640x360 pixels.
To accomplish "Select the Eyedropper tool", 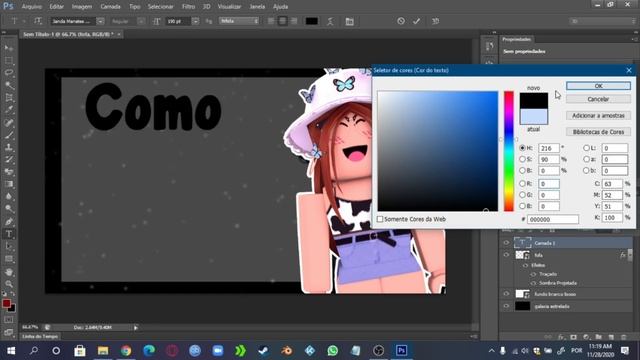I will [x=9, y=110].
